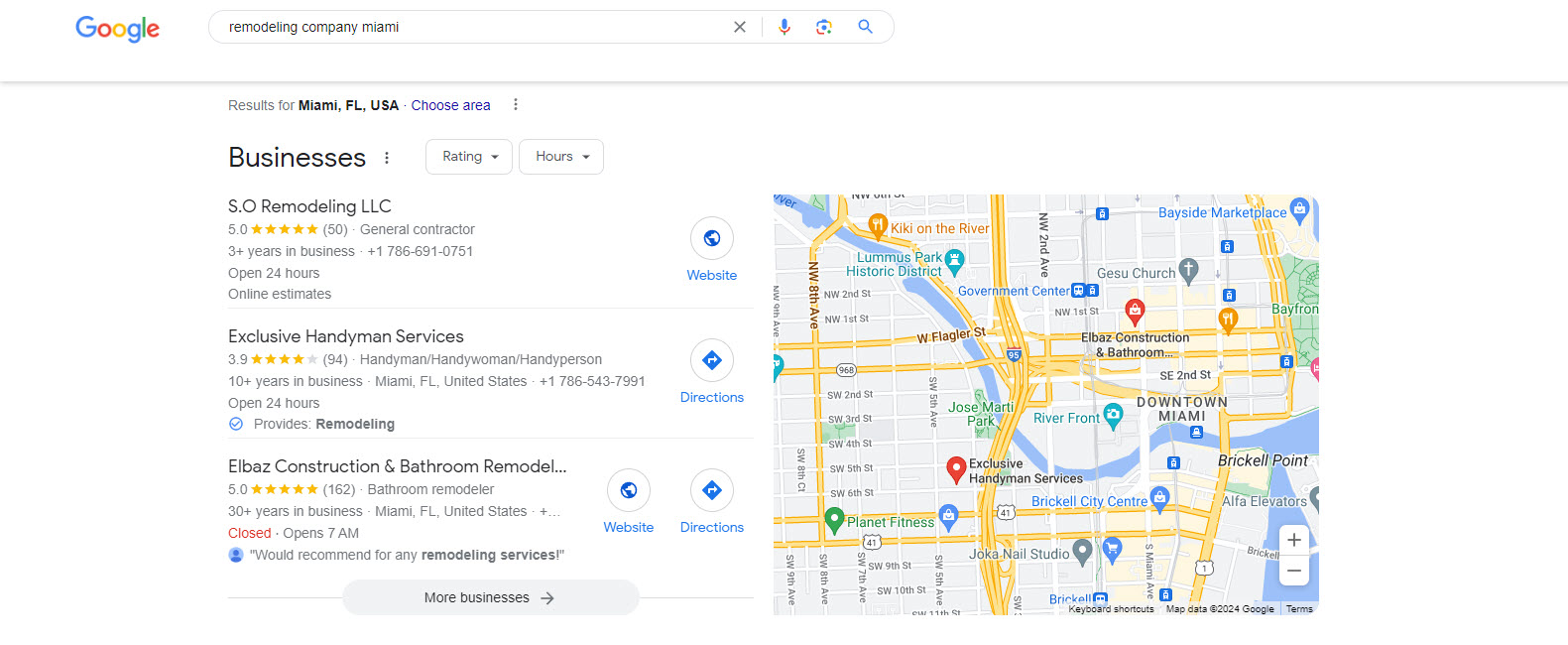Click the Government Center transit icon
The height and width of the screenshot is (645, 1568).
click(x=1079, y=291)
